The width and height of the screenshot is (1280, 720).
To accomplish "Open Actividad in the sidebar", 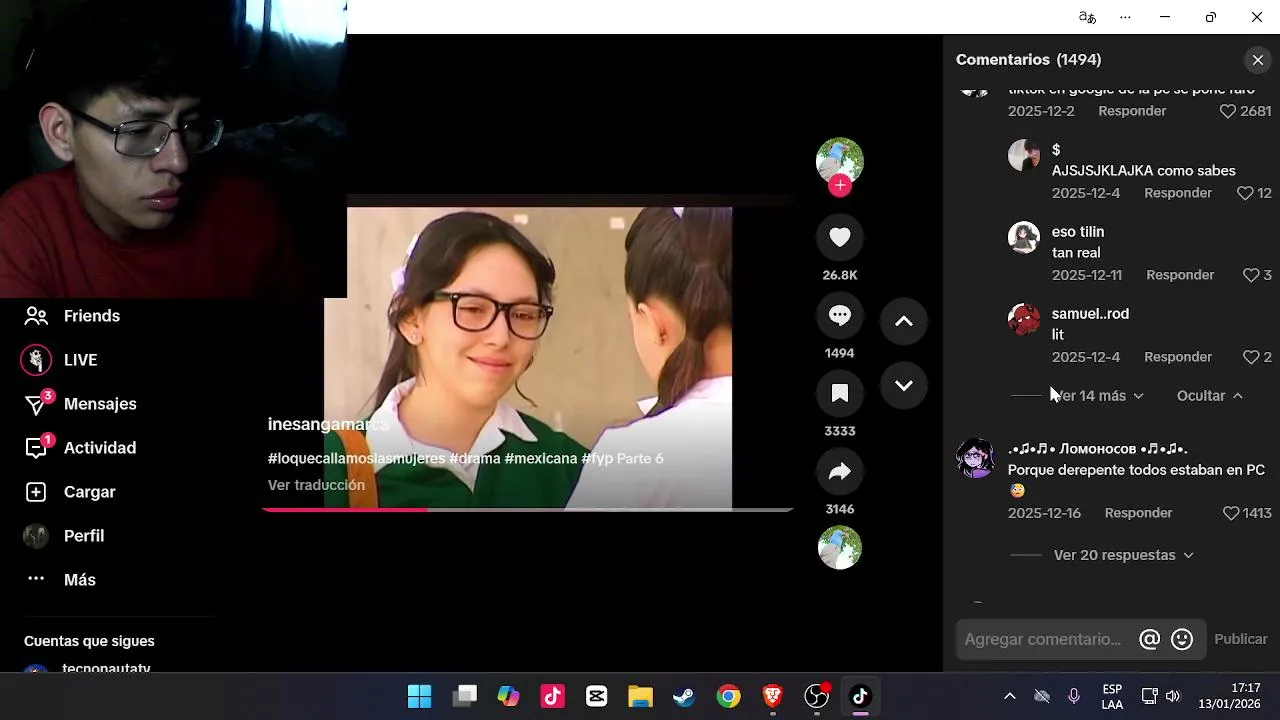I will [x=80, y=448].
